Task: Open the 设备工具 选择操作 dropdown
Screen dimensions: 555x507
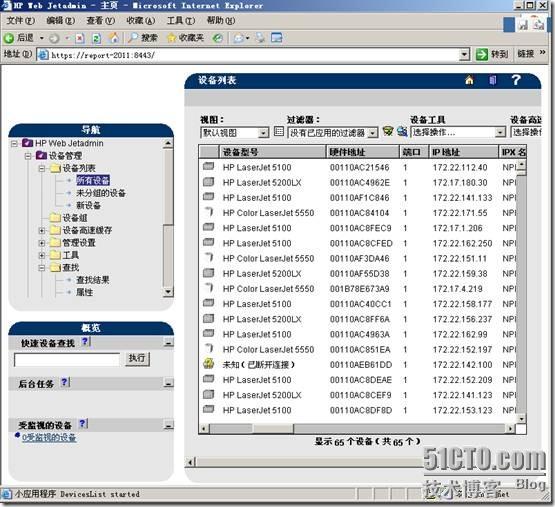Action: (499, 133)
